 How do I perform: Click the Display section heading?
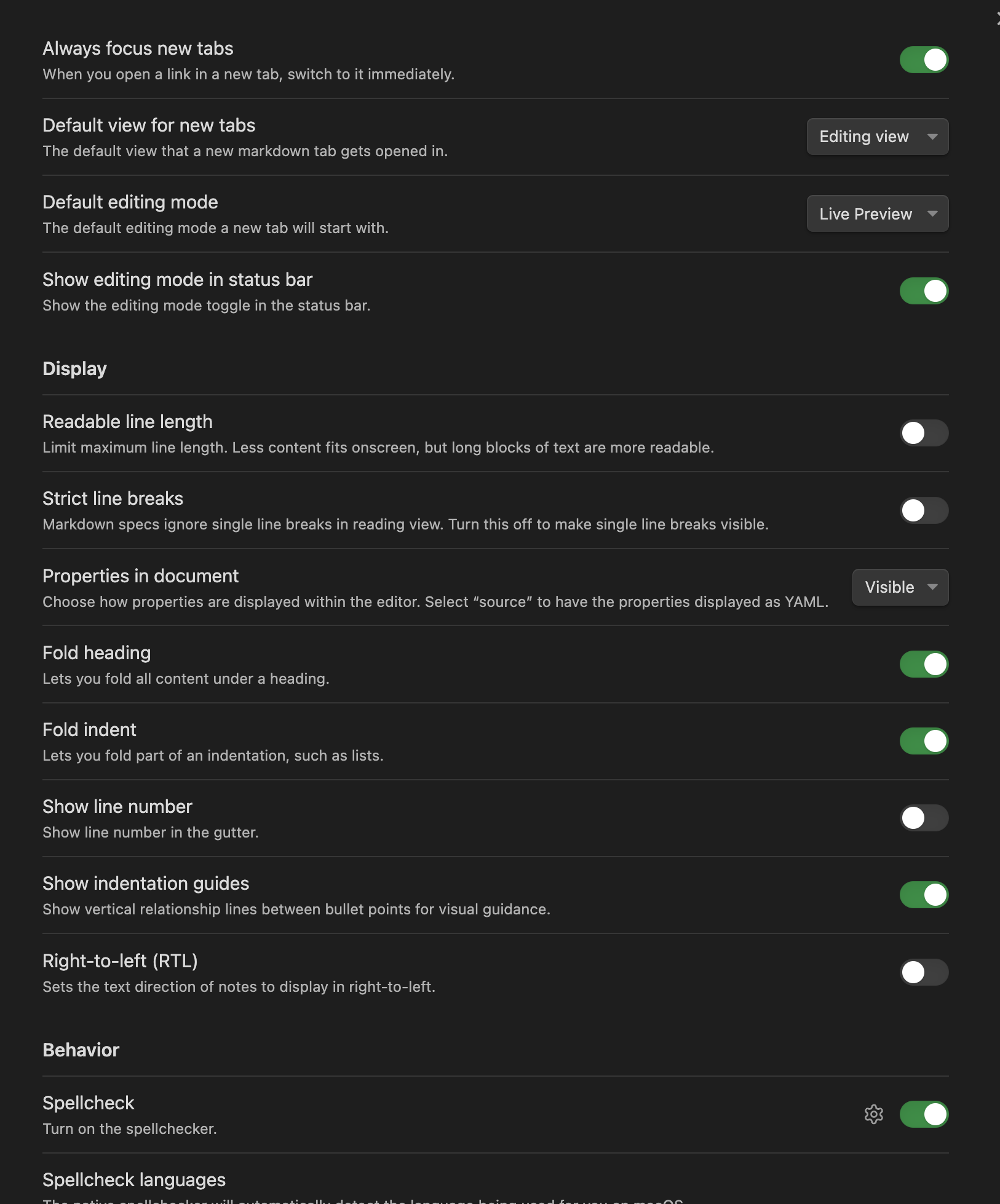[74, 368]
